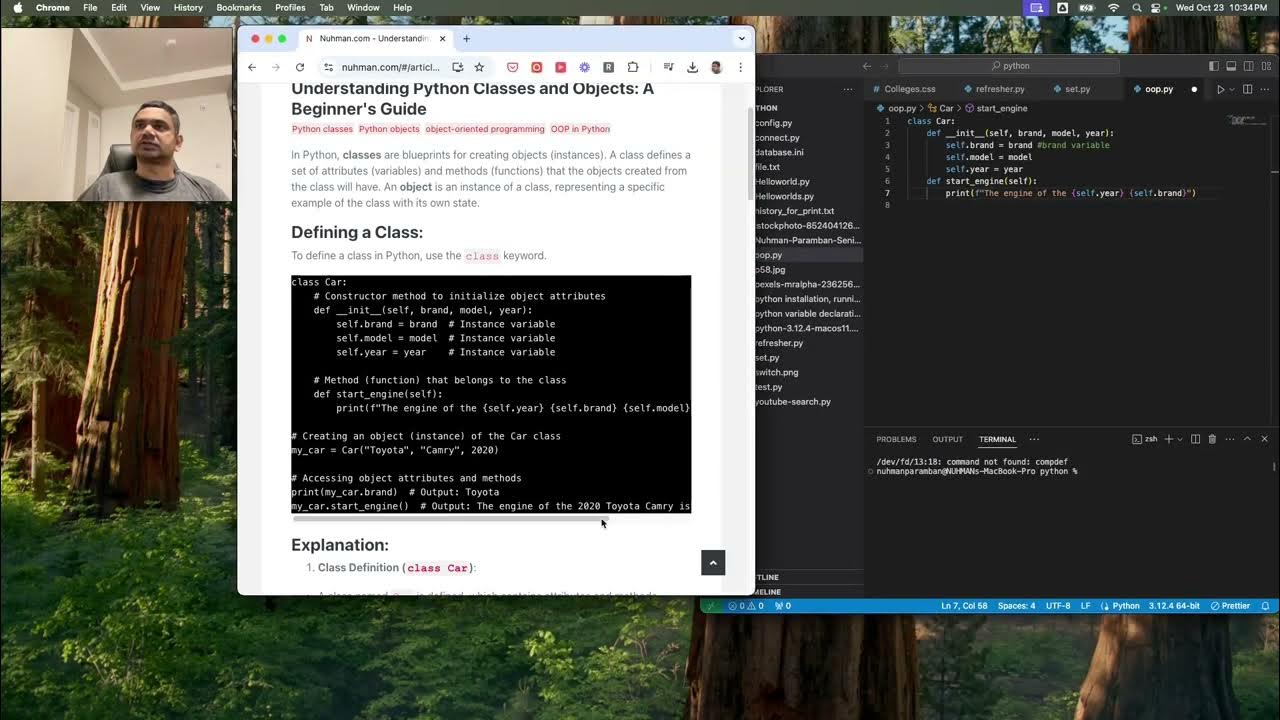Open the Profiles menu in the menu bar
1280x720 pixels.
(x=290, y=7)
